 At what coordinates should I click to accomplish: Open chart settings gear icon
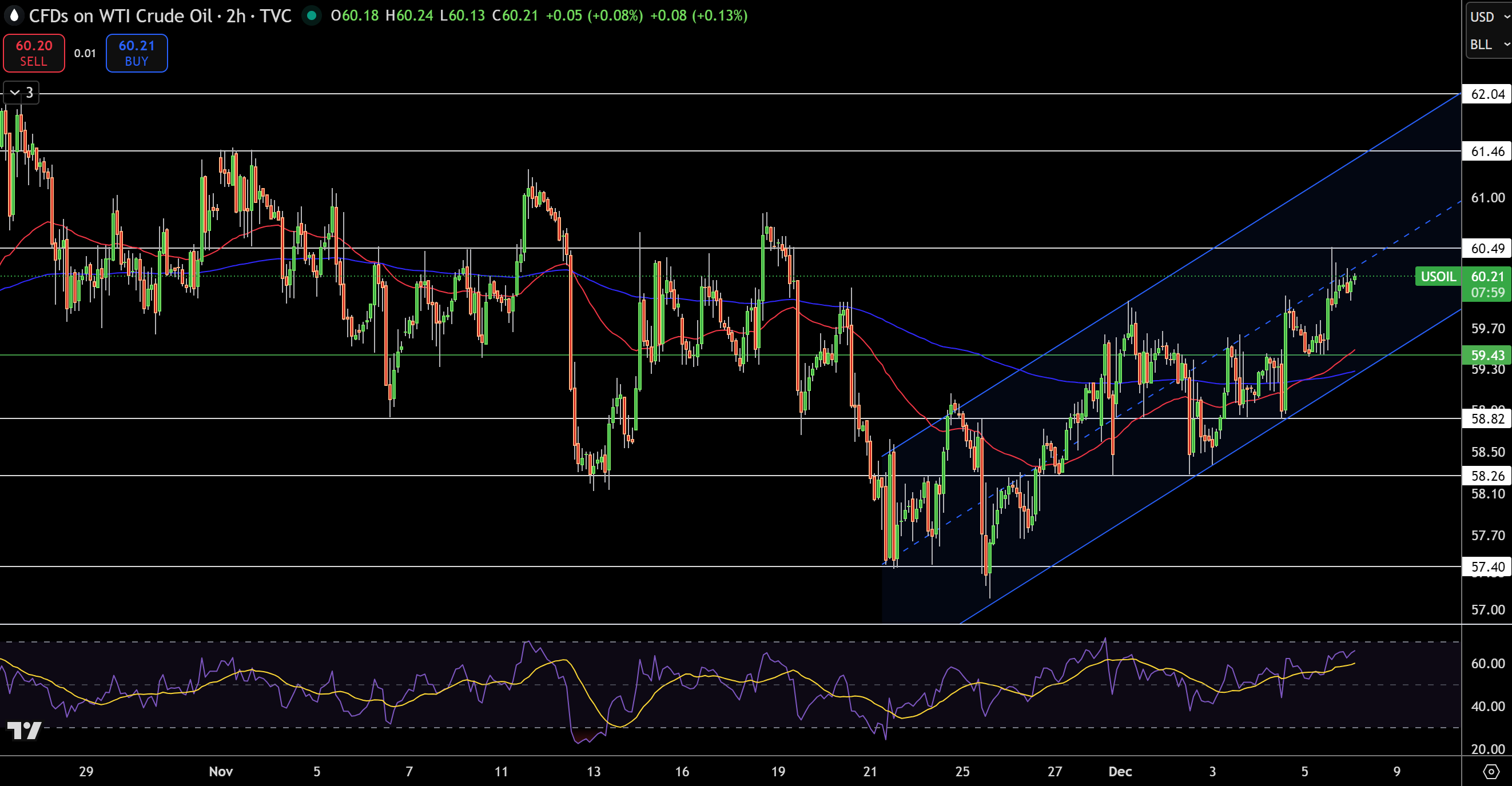(1491, 771)
